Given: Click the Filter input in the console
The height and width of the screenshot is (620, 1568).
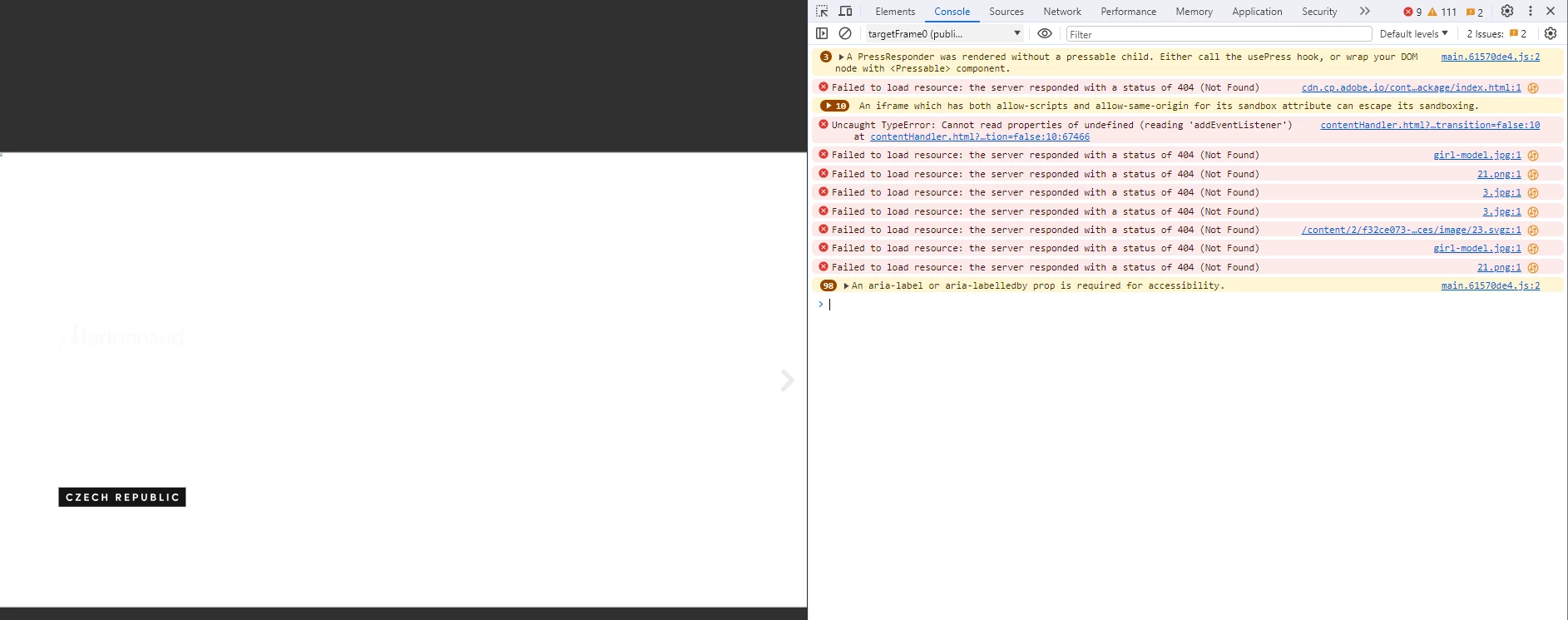Looking at the screenshot, I should coord(1219,34).
